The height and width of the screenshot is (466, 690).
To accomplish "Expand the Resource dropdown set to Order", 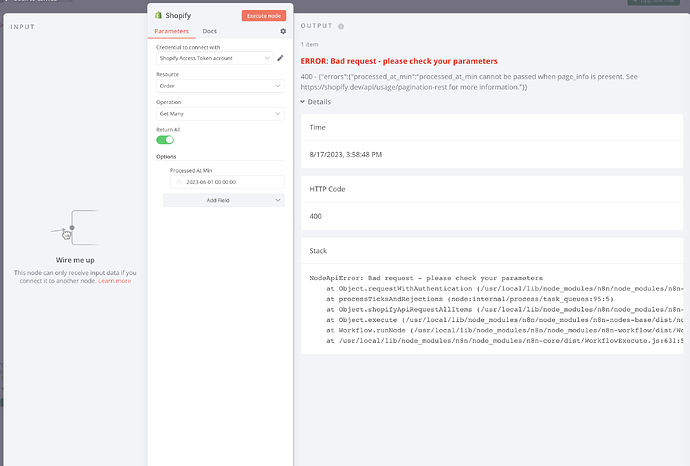I will point(220,86).
